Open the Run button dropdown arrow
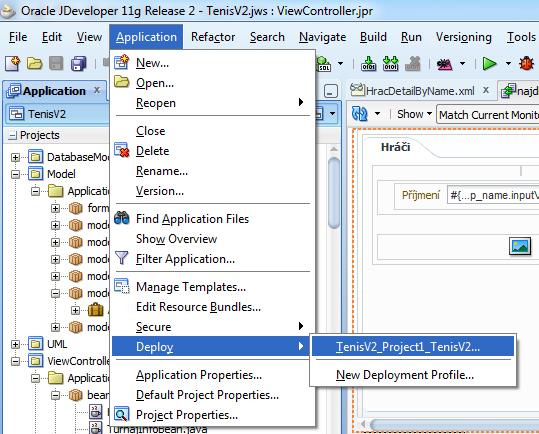Screen dimensions: 539x434 pyautogui.click(x=508, y=64)
